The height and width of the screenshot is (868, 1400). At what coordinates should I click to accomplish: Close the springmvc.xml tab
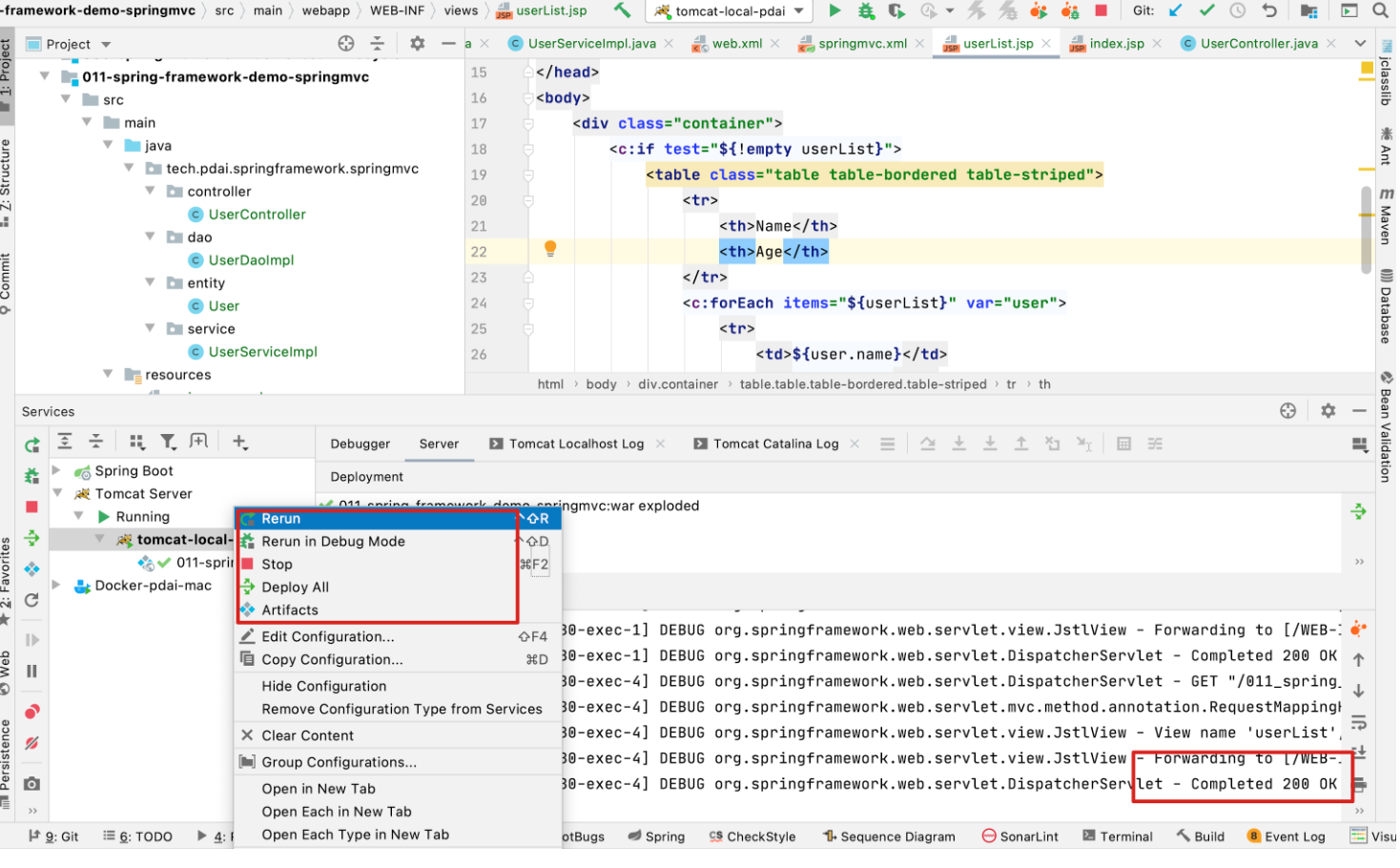[920, 44]
